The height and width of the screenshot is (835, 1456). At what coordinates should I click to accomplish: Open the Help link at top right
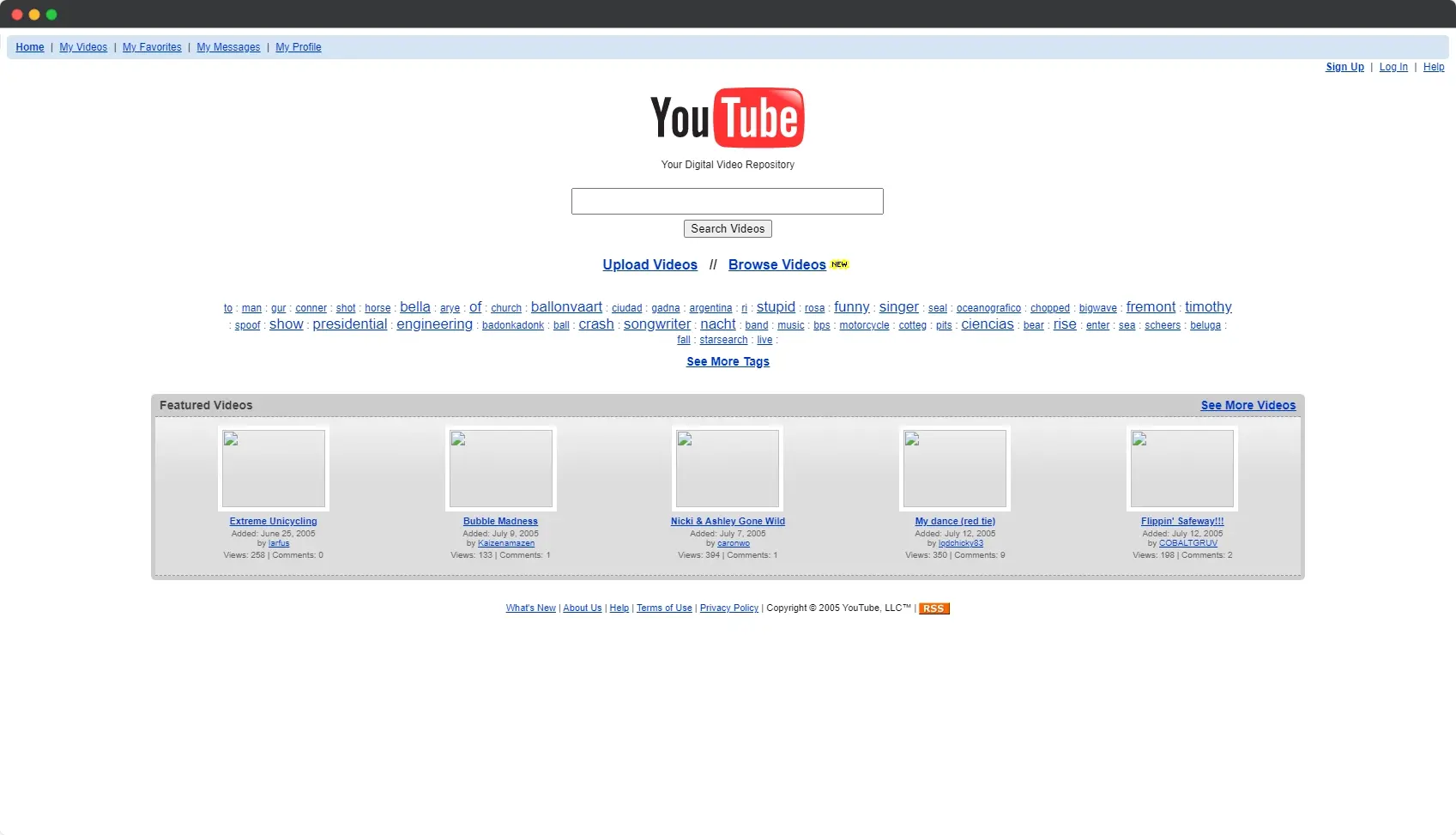[x=1434, y=67]
